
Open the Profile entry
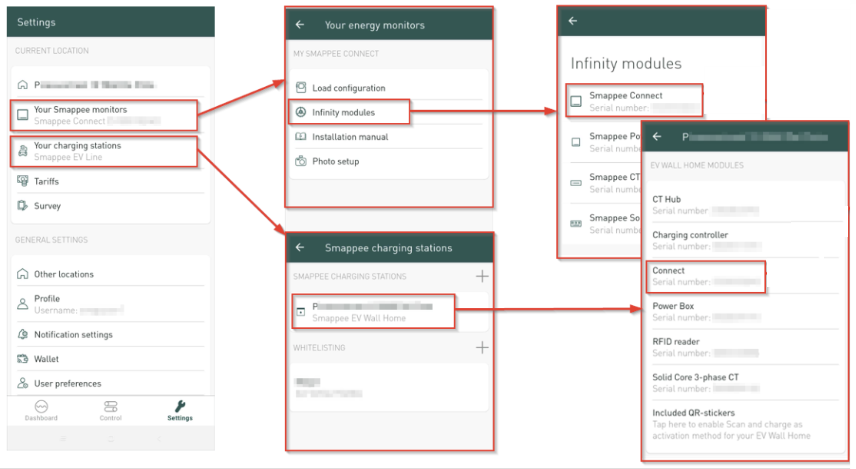110,304
